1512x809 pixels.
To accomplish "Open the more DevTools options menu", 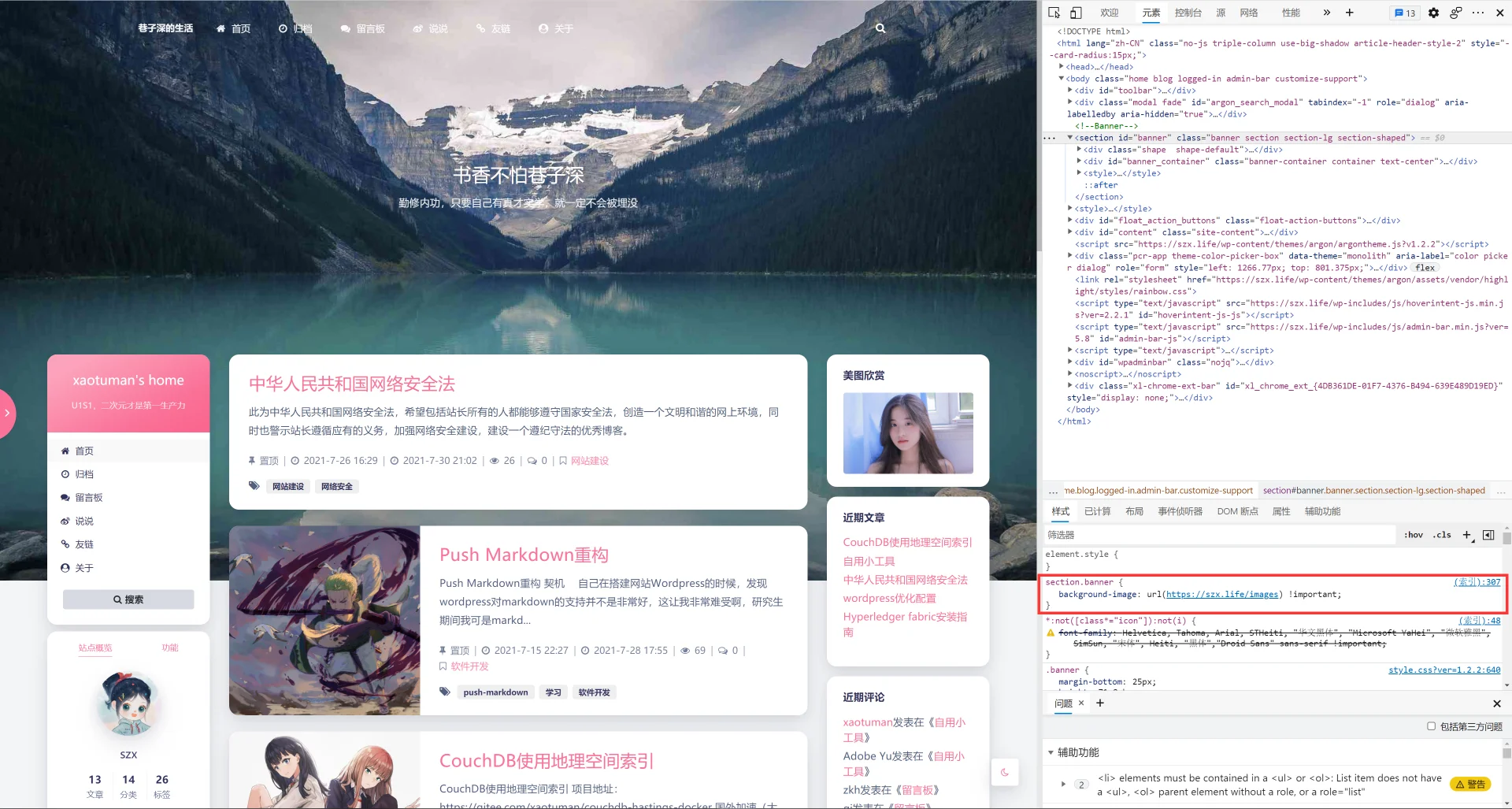I will [1478, 13].
